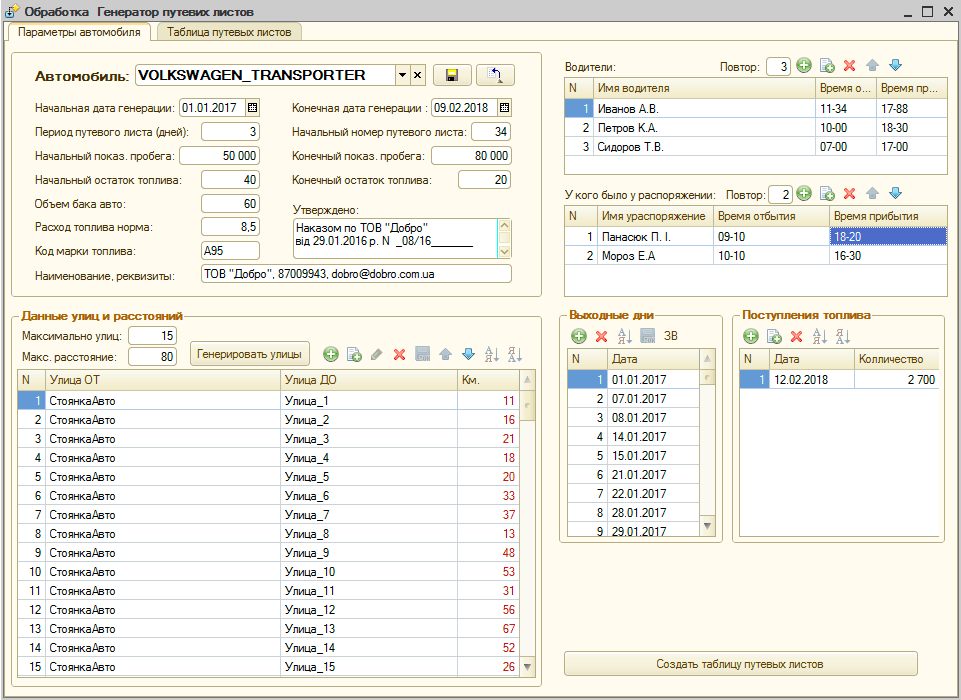The width and height of the screenshot is (961, 700).
Task: Delete selected date in Выходные дни
Action: [x=601, y=336]
